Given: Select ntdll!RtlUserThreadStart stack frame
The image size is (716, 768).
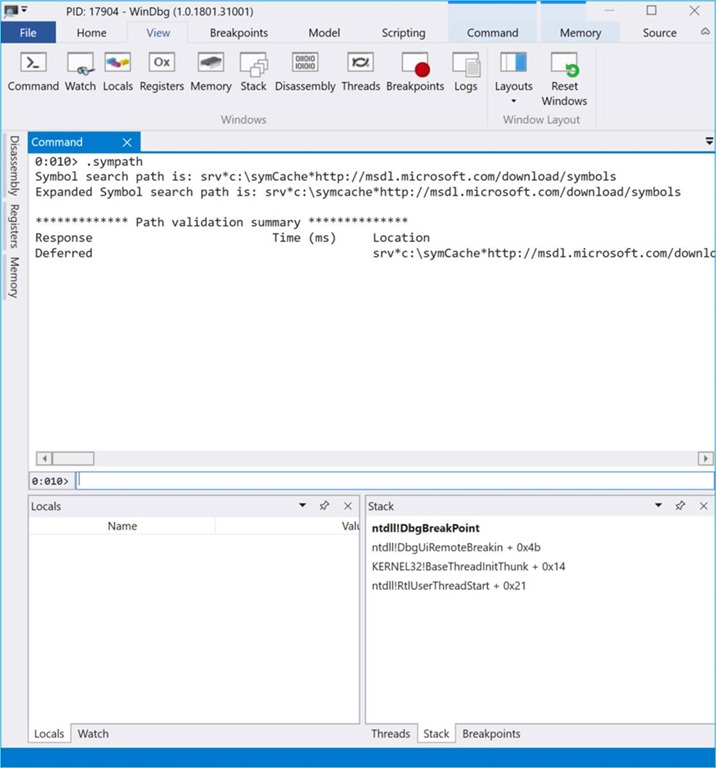Looking at the screenshot, I should (449, 585).
